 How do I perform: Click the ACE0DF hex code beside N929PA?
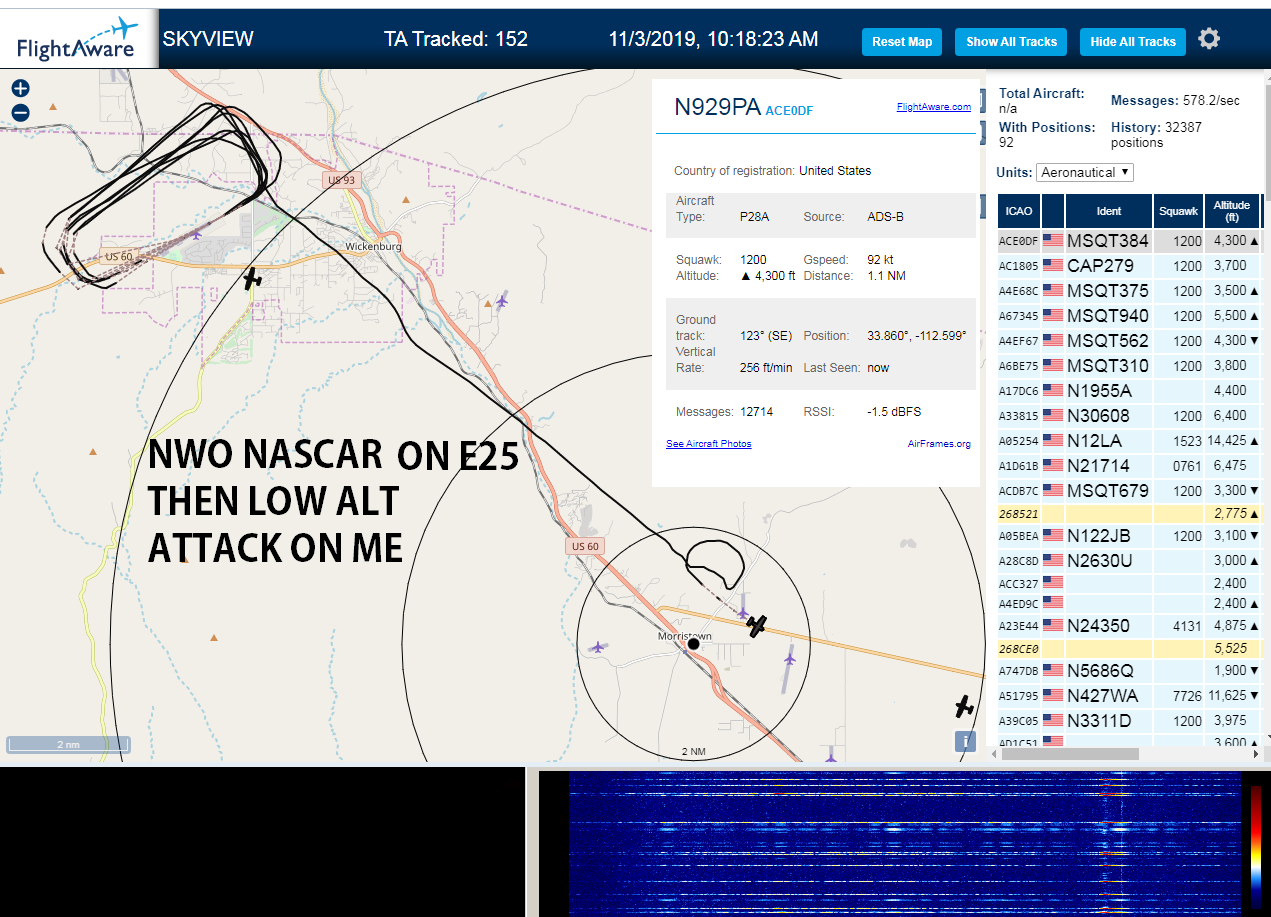789,111
